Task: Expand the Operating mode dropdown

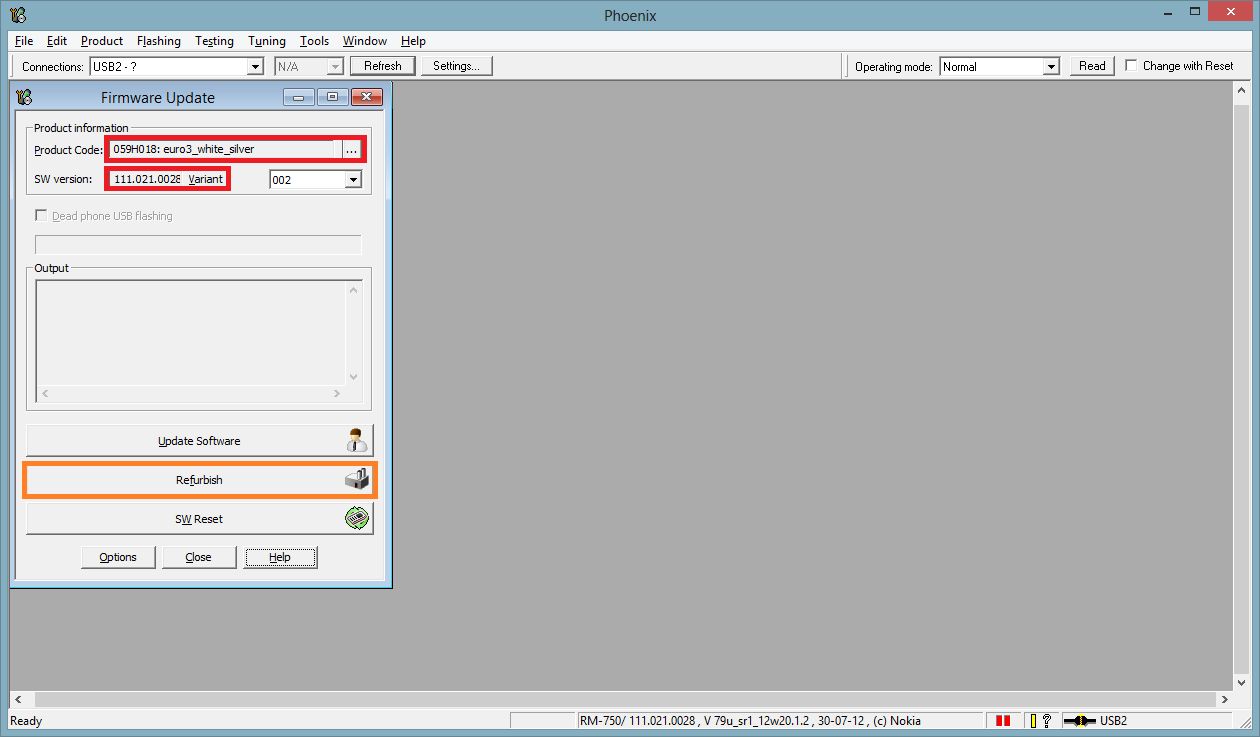Action: [1051, 66]
